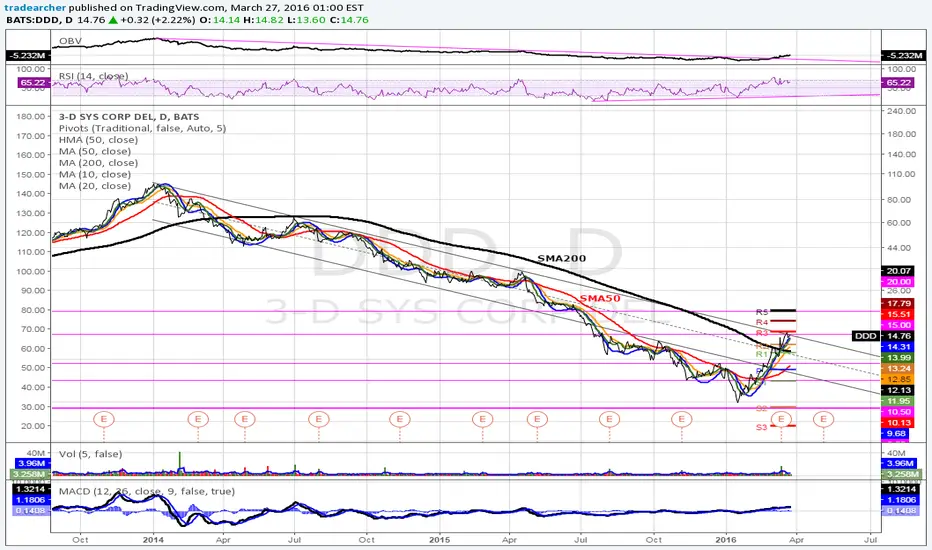Image resolution: width=932 pixels, height=550 pixels.
Task: Click the red SMA50 annotation on the chart
Action: 600,298
